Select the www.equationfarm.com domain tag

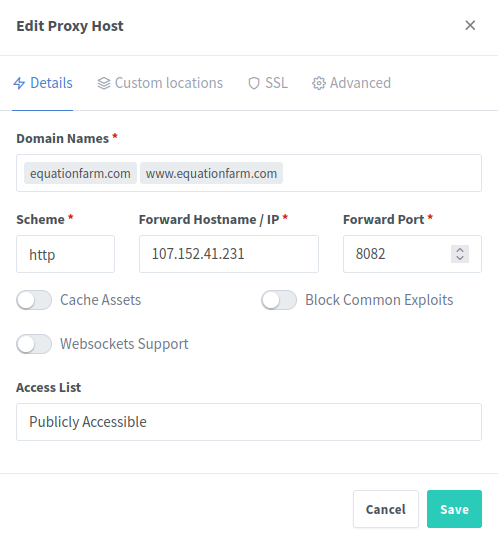coord(211,173)
